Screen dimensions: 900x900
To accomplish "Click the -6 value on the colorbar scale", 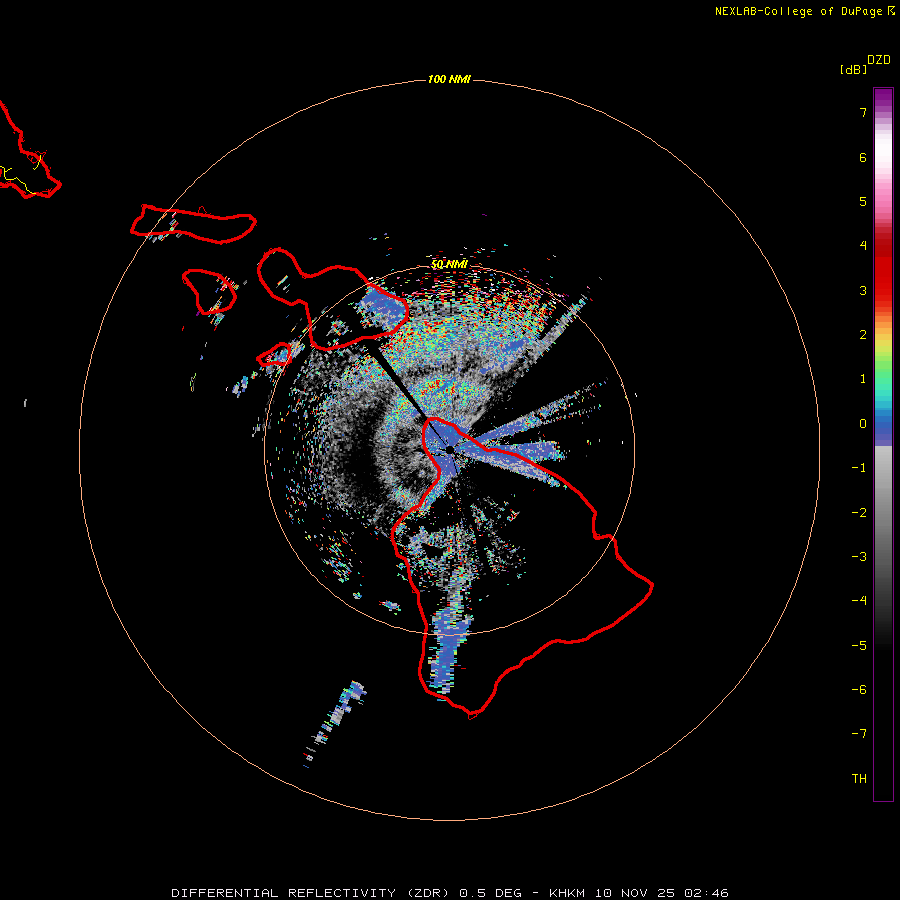I will coord(859,690).
